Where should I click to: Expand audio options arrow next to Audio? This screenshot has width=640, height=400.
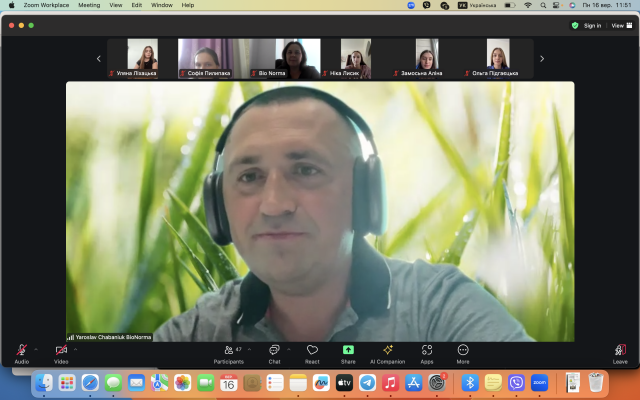36,349
